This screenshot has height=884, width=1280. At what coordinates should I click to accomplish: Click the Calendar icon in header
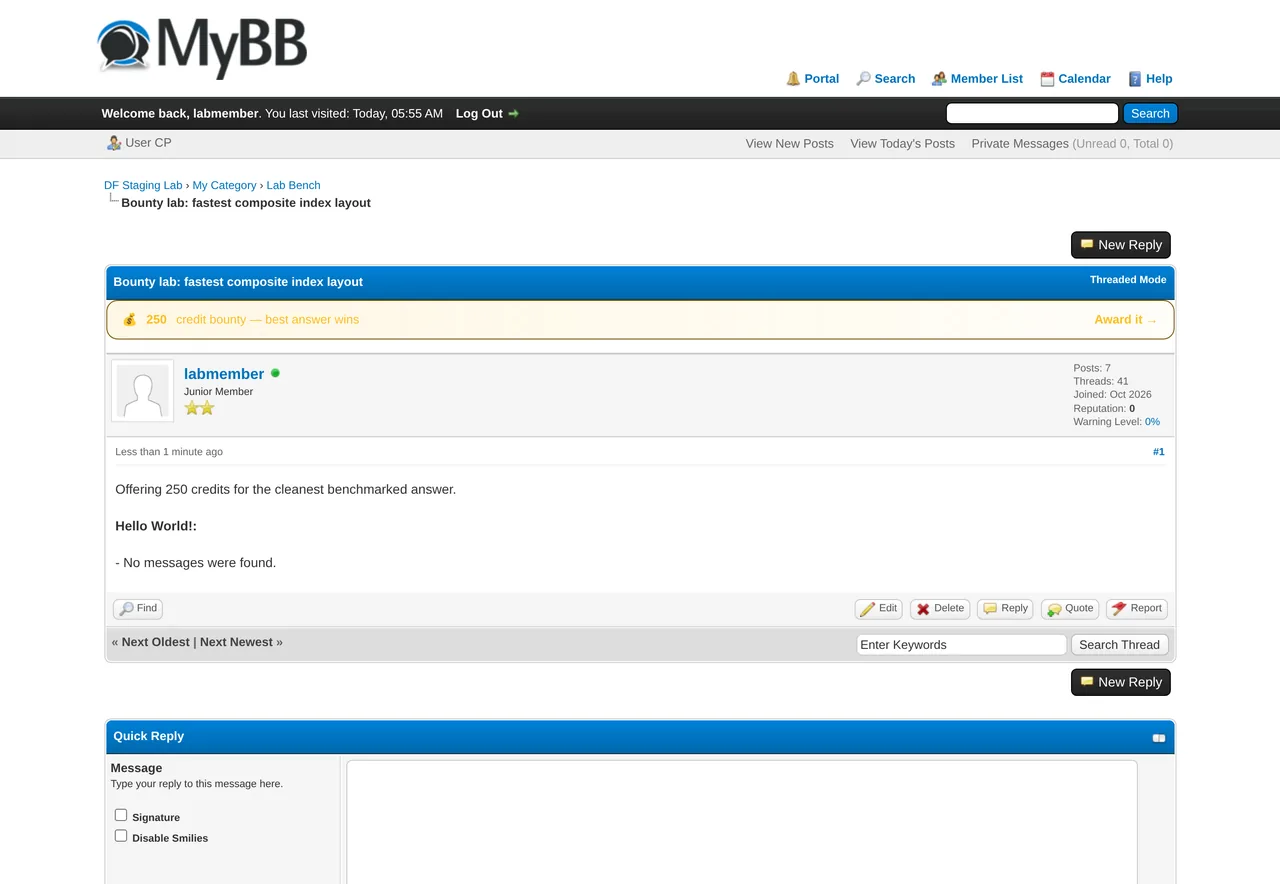click(x=1047, y=79)
